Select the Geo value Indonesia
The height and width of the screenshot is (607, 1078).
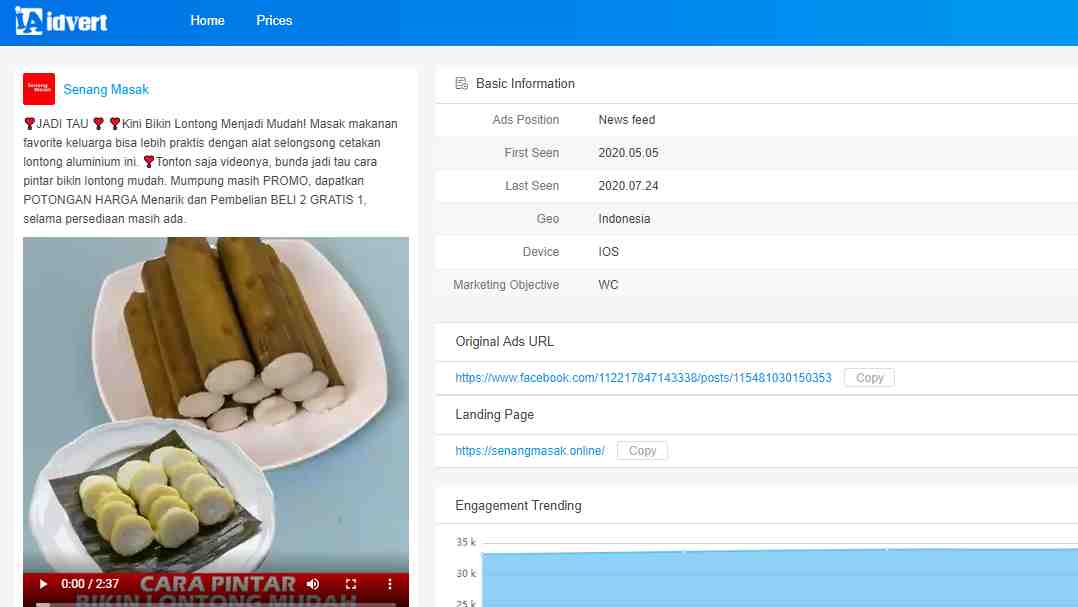(x=624, y=219)
